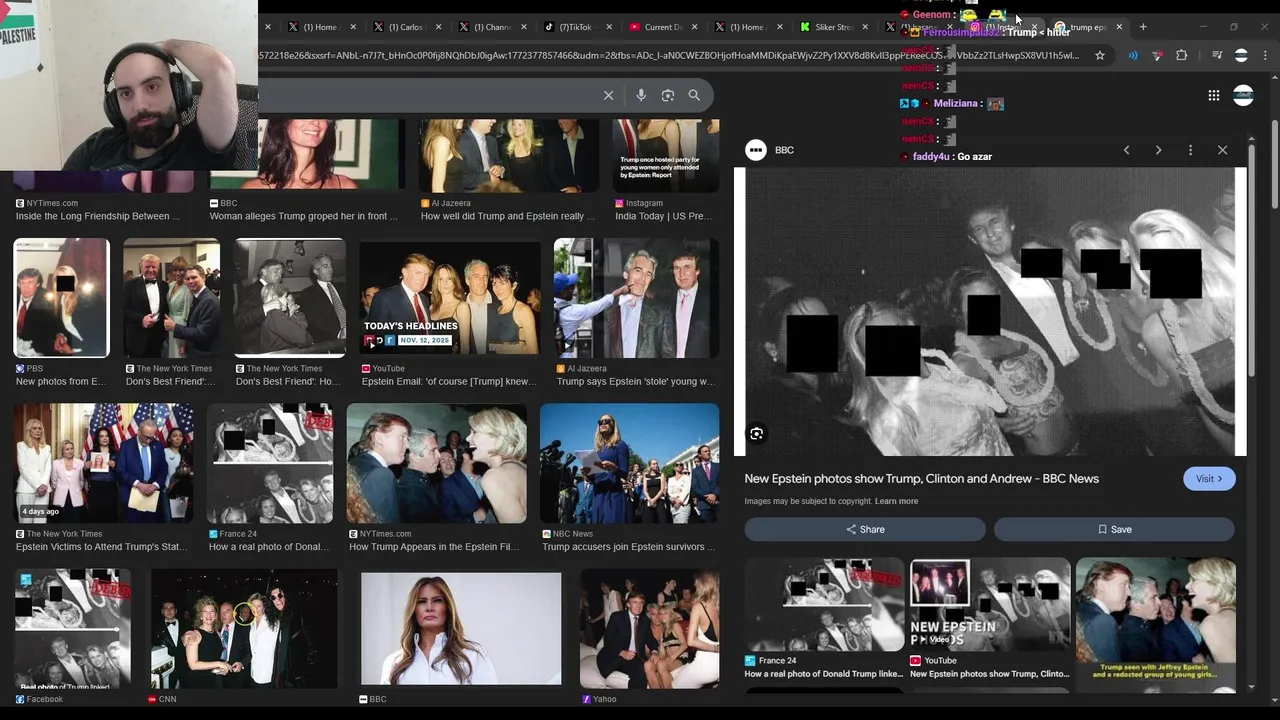Viewport: 1280px width, 720px height.
Task: Clear the Google search box text
Action: point(608,95)
